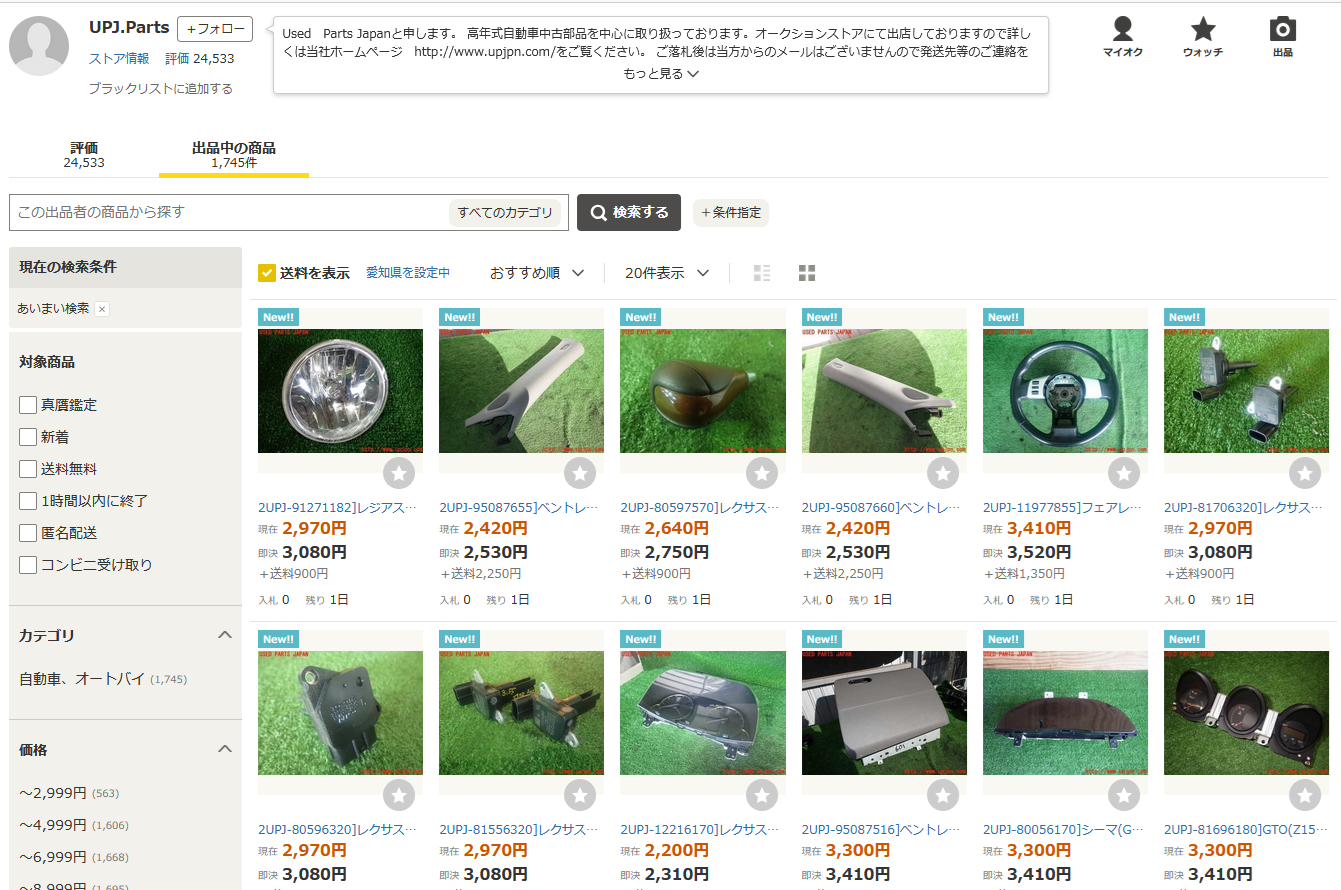Filter price ～6,999円
Viewport: 1341px width, 890px height.
(x=74, y=857)
